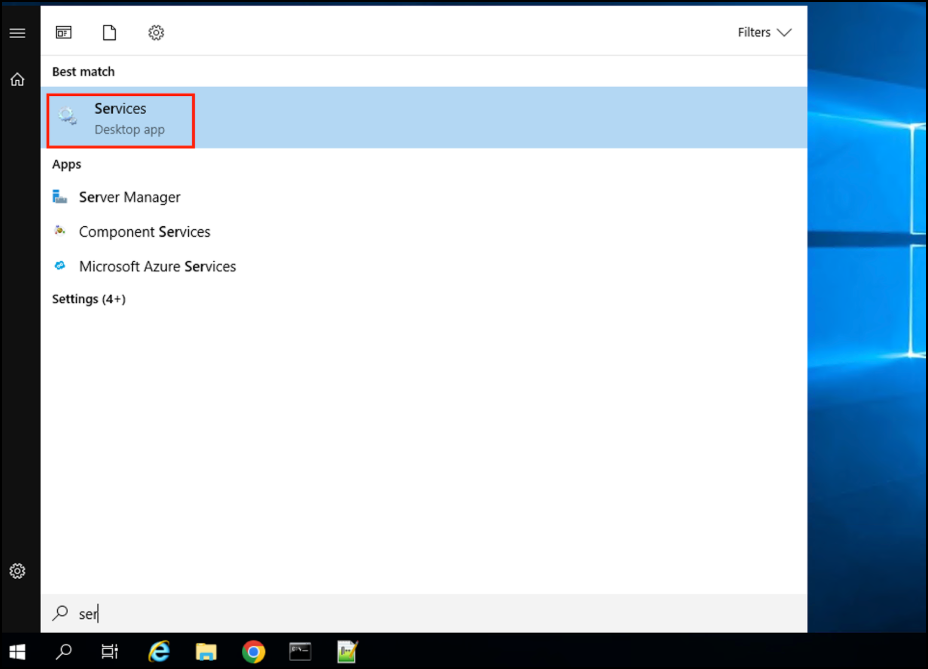Open Component Services result
Viewport: 928px width, 669px height.
[x=144, y=231]
